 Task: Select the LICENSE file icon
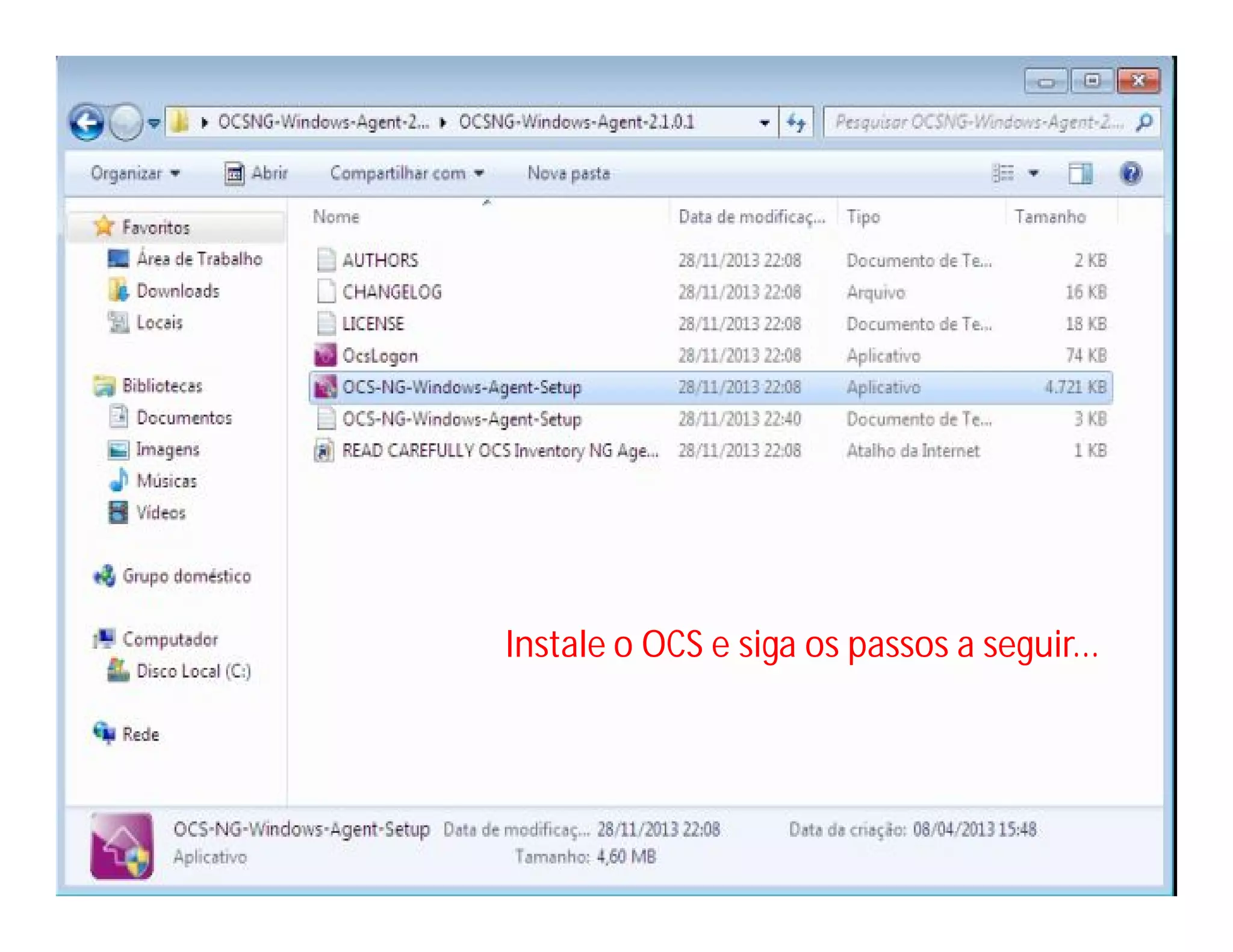(326, 324)
